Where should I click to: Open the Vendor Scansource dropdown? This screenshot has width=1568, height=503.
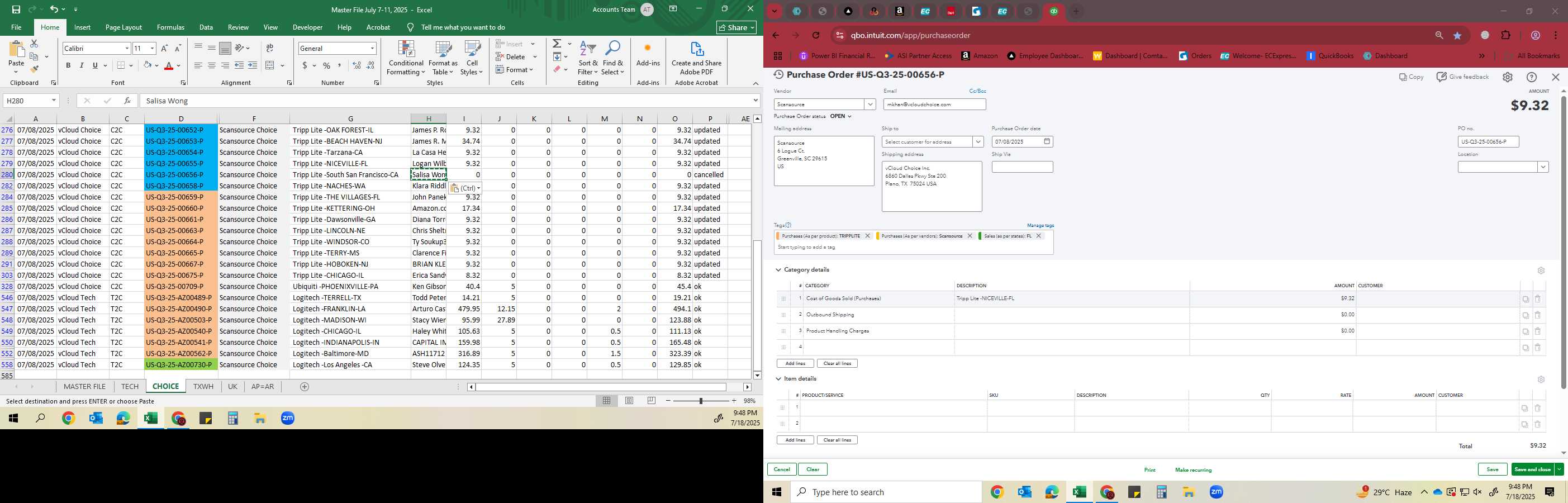870,105
